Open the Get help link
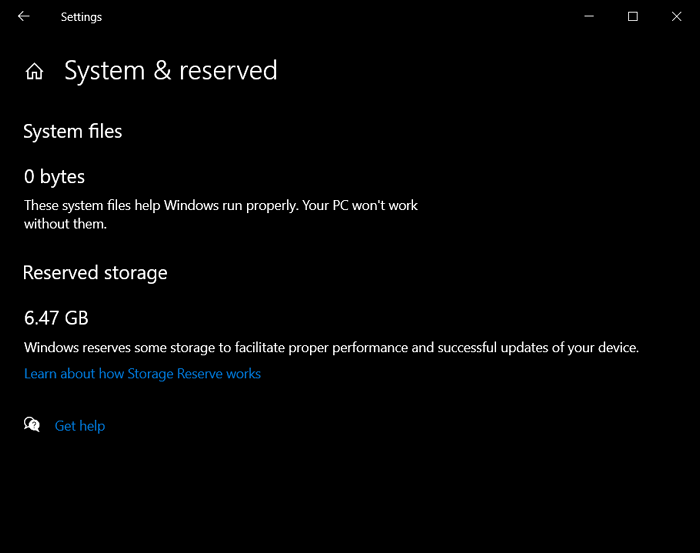 point(80,426)
